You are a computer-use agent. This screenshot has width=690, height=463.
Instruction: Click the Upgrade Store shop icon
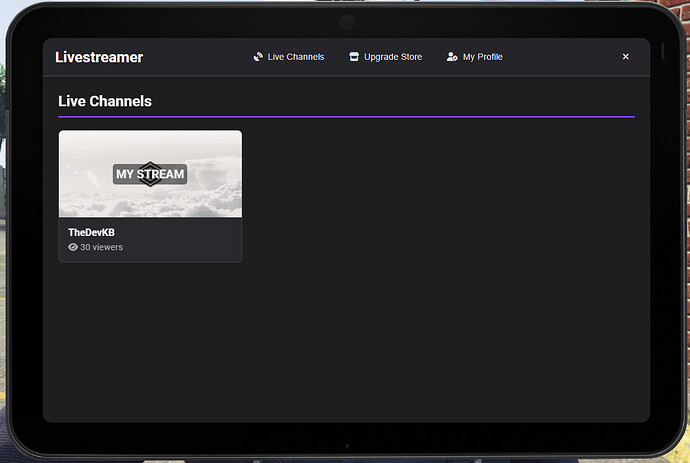coord(354,57)
